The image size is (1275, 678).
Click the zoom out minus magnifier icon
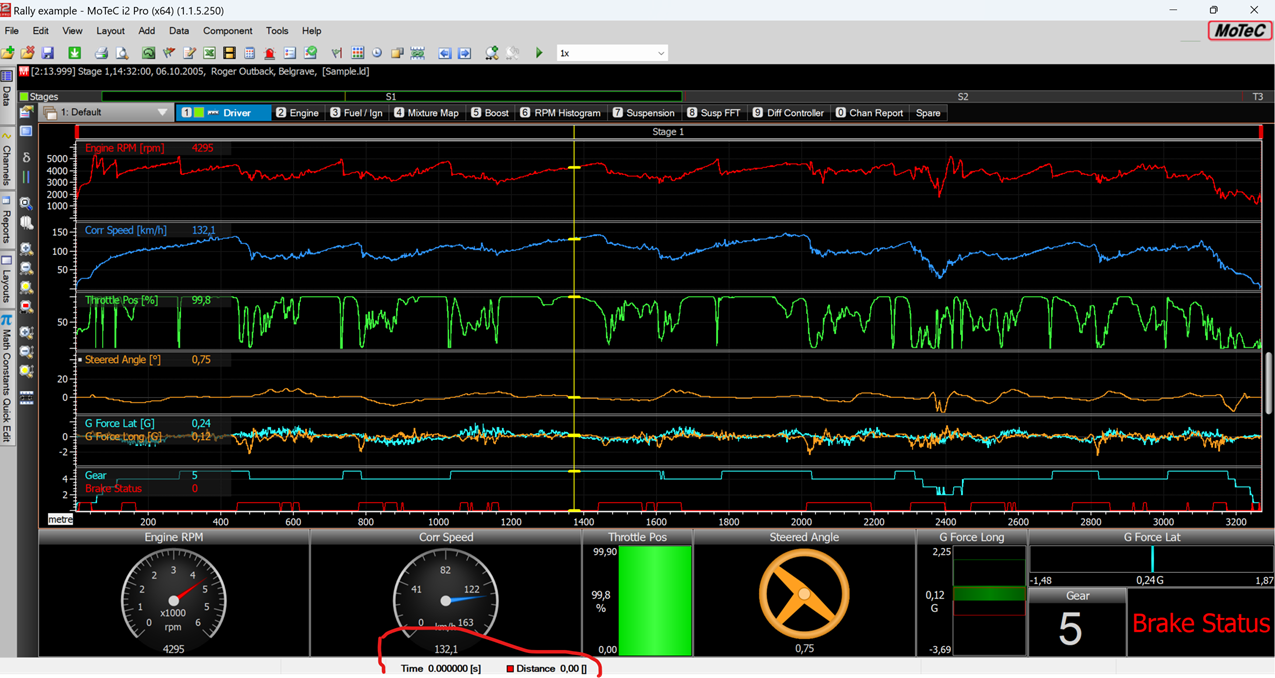[26, 268]
